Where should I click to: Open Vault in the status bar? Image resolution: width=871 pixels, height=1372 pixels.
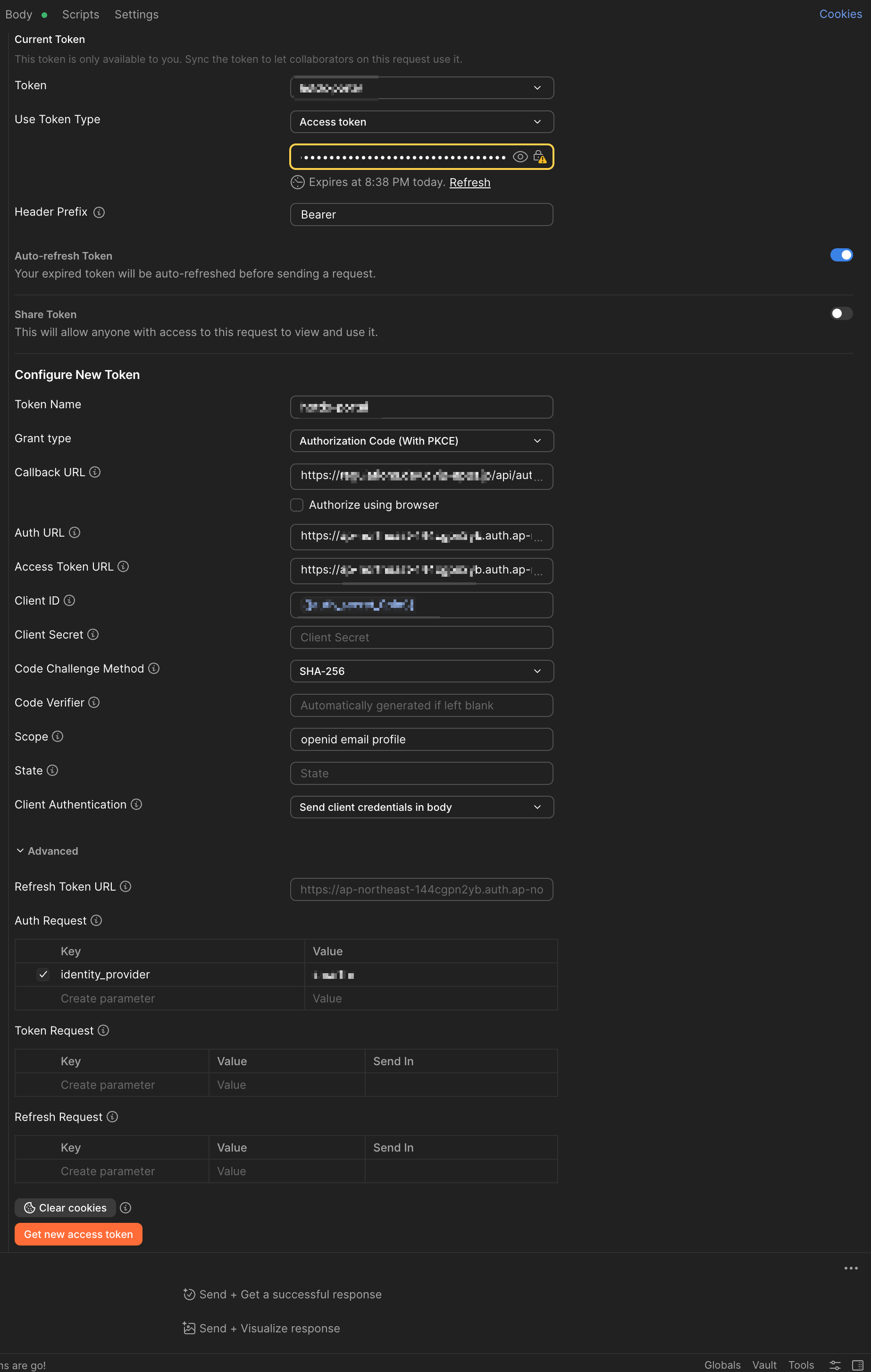coord(764,1364)
